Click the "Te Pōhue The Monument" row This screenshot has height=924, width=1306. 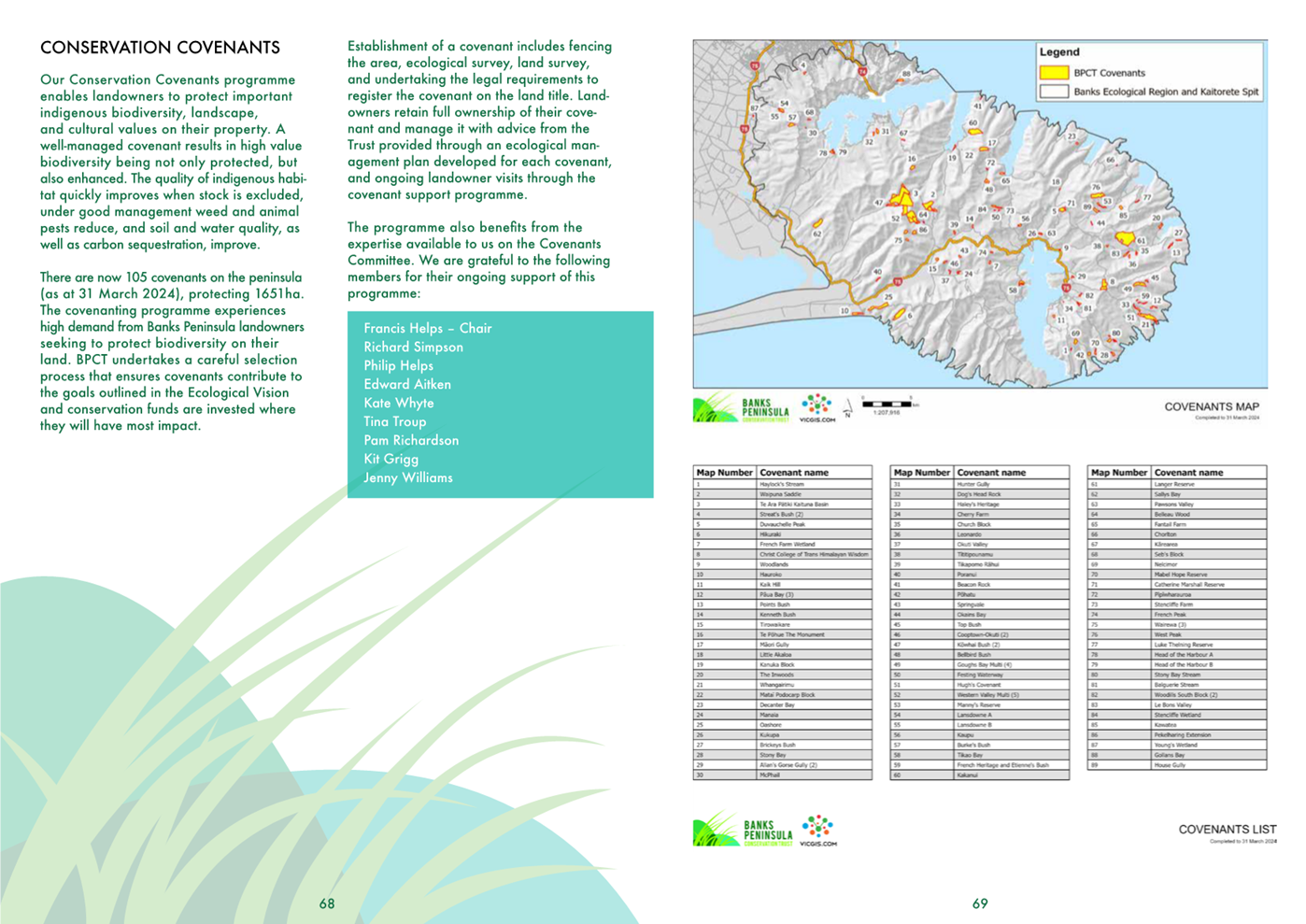tap(783, 634)
